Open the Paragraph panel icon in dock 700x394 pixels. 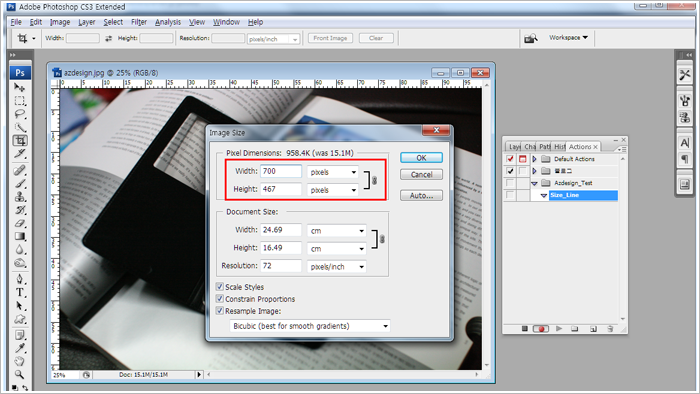[684, 159]
